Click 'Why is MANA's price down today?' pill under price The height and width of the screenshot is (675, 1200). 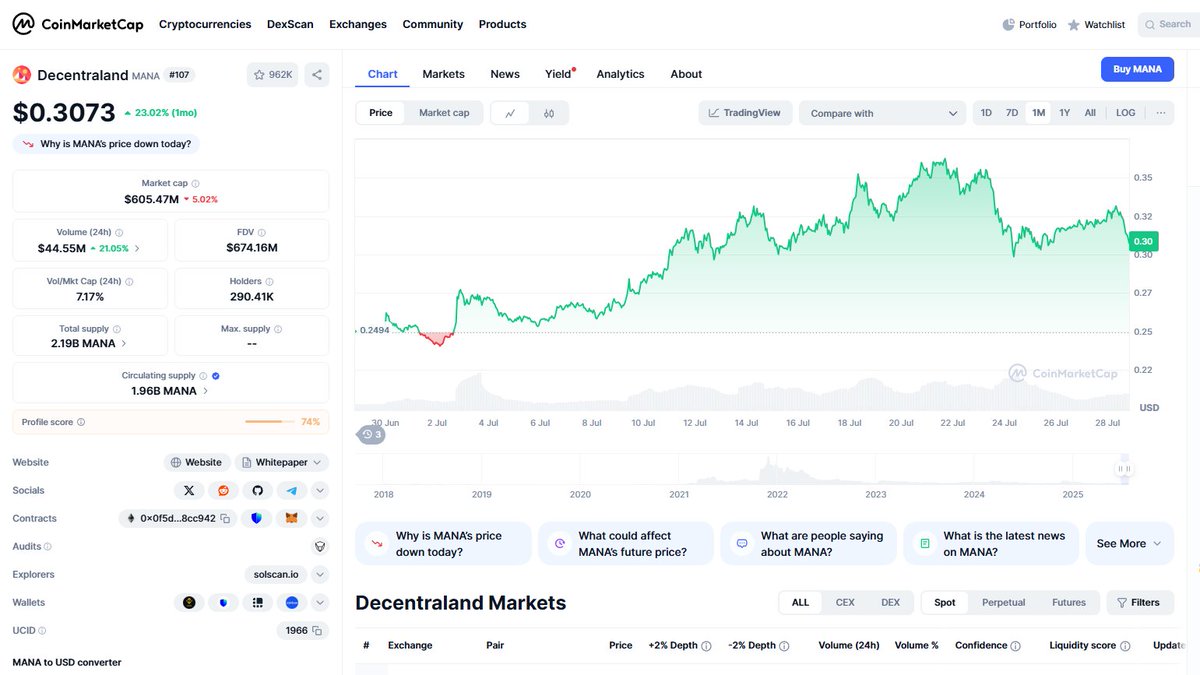(x=106, y=144)
